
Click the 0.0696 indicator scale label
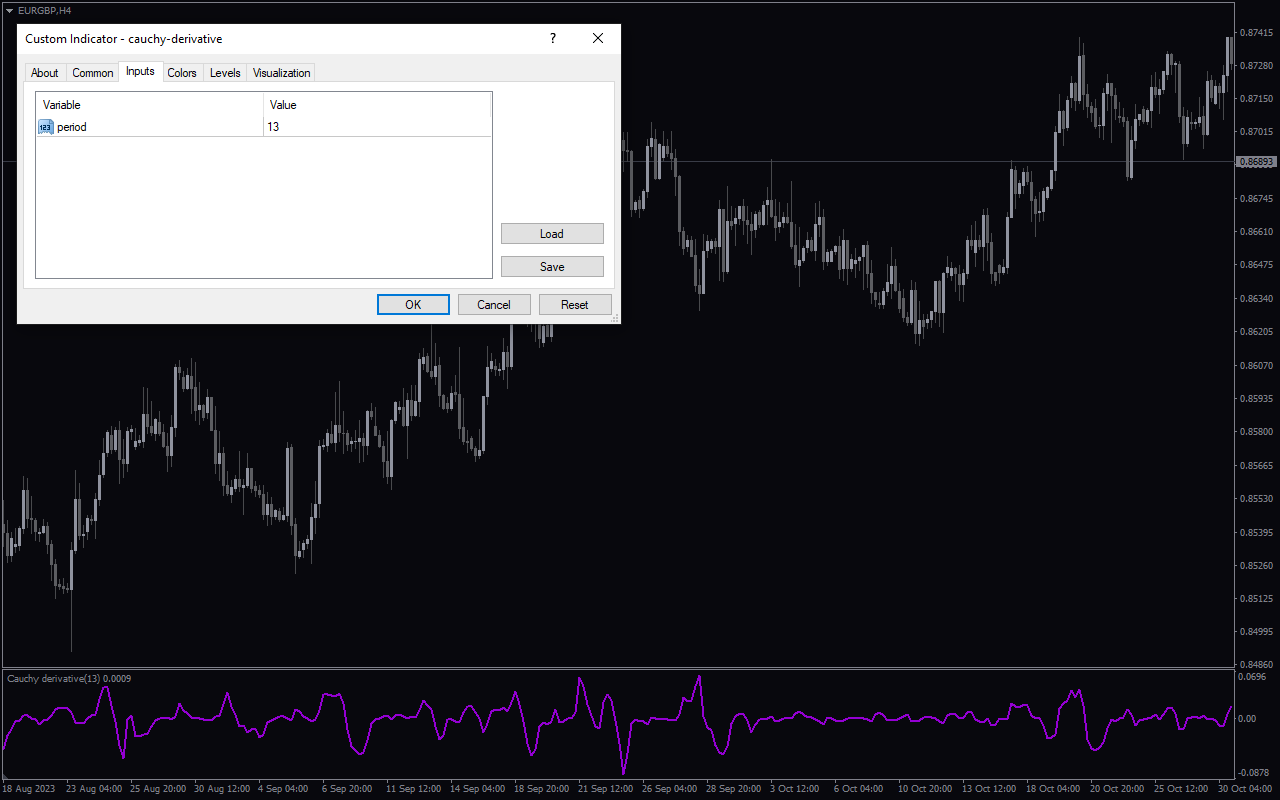[1252, 677]
